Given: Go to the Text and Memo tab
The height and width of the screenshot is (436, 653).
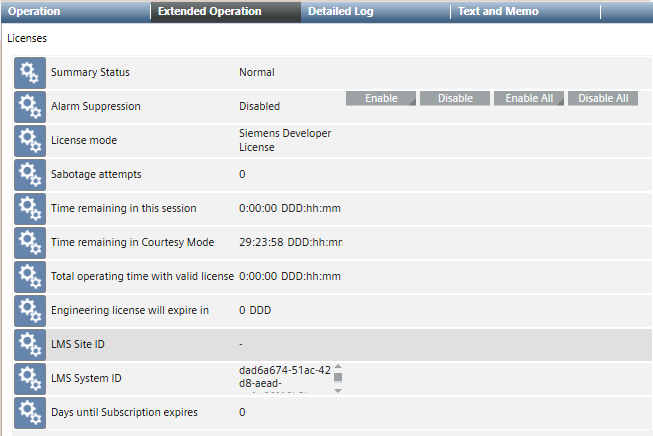Looking at the screenshot, I should coord(498,12).
